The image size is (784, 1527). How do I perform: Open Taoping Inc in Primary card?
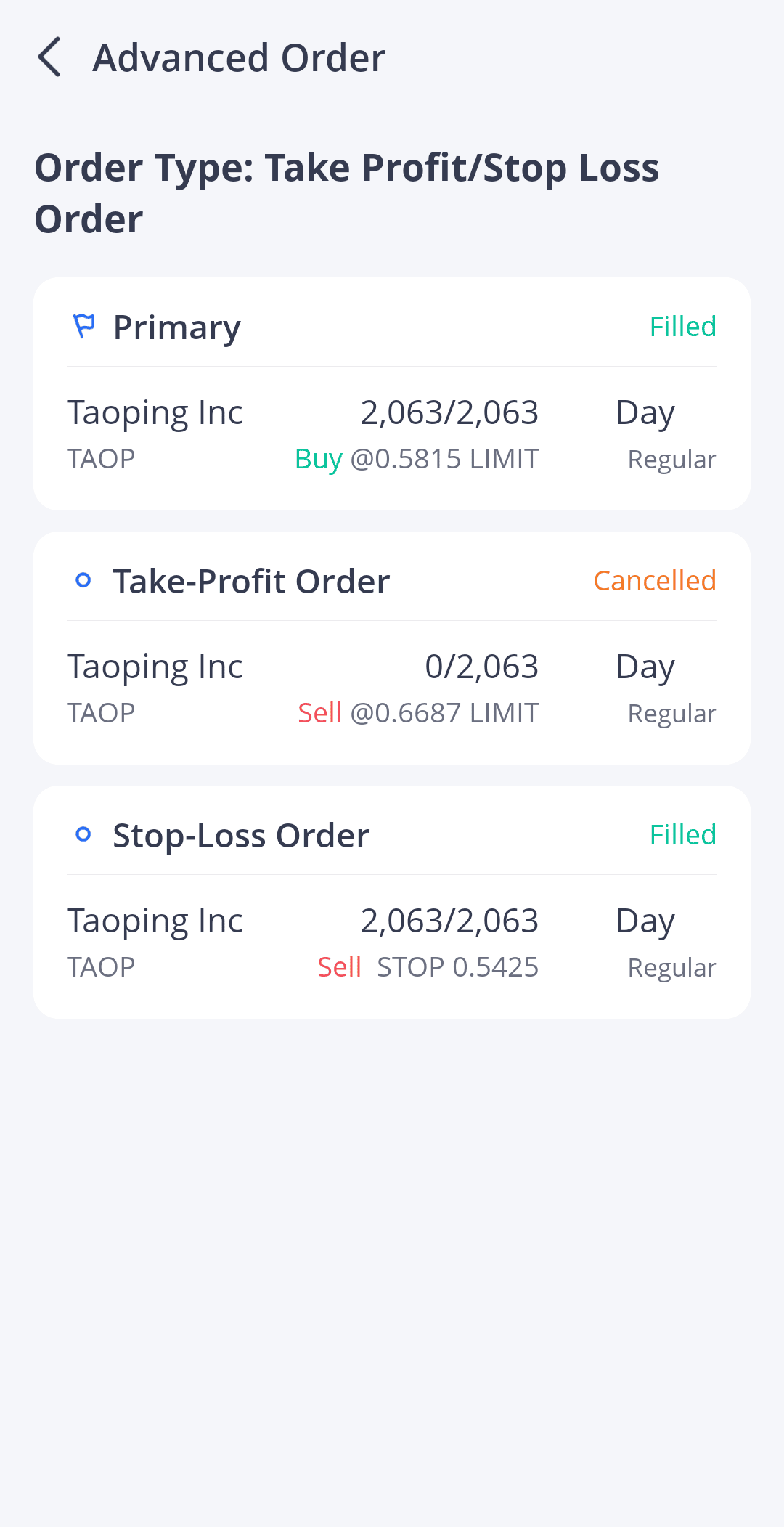[155, 413]
